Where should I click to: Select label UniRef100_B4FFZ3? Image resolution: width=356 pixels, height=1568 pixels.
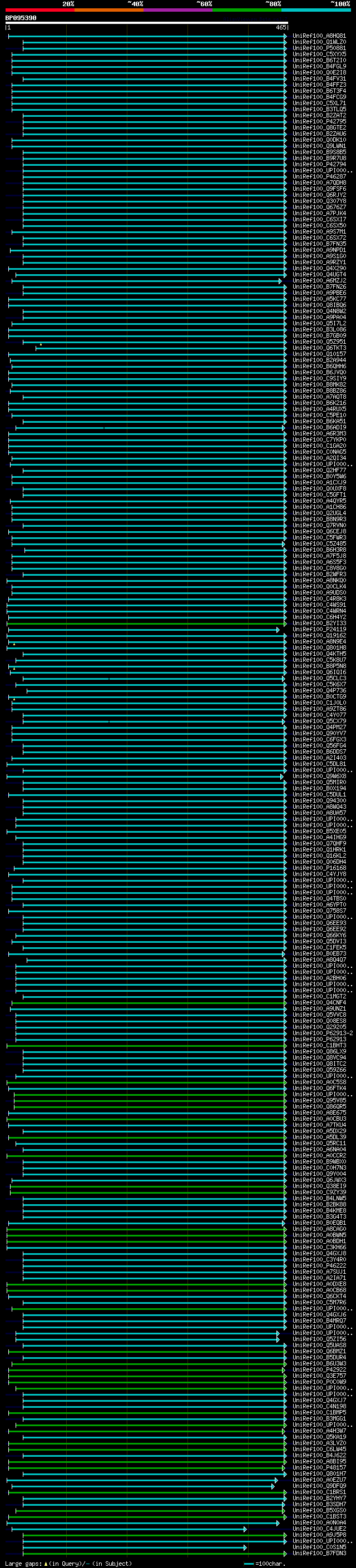[x=319, y=85]
